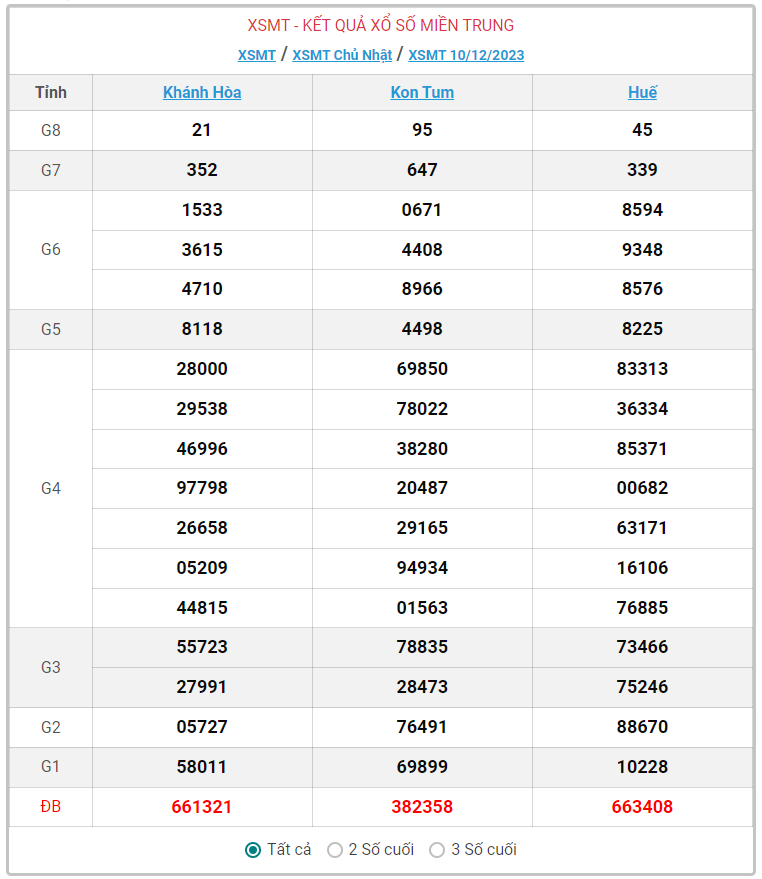Open the XSMT 10/12/2023 link
Image resolution: width=762 pixels, height=879 pixels.
tap(466, 55)
